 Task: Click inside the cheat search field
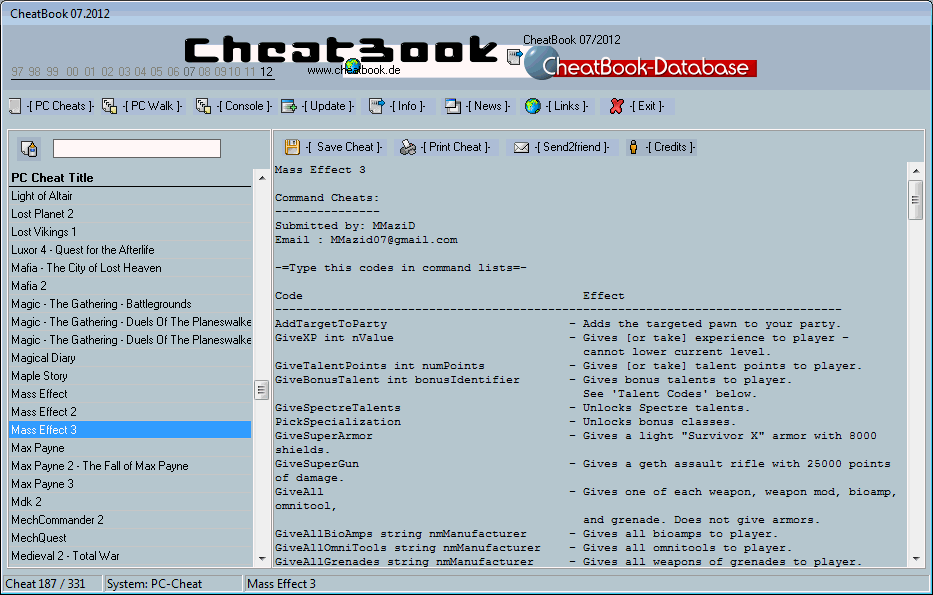point(137,149)
